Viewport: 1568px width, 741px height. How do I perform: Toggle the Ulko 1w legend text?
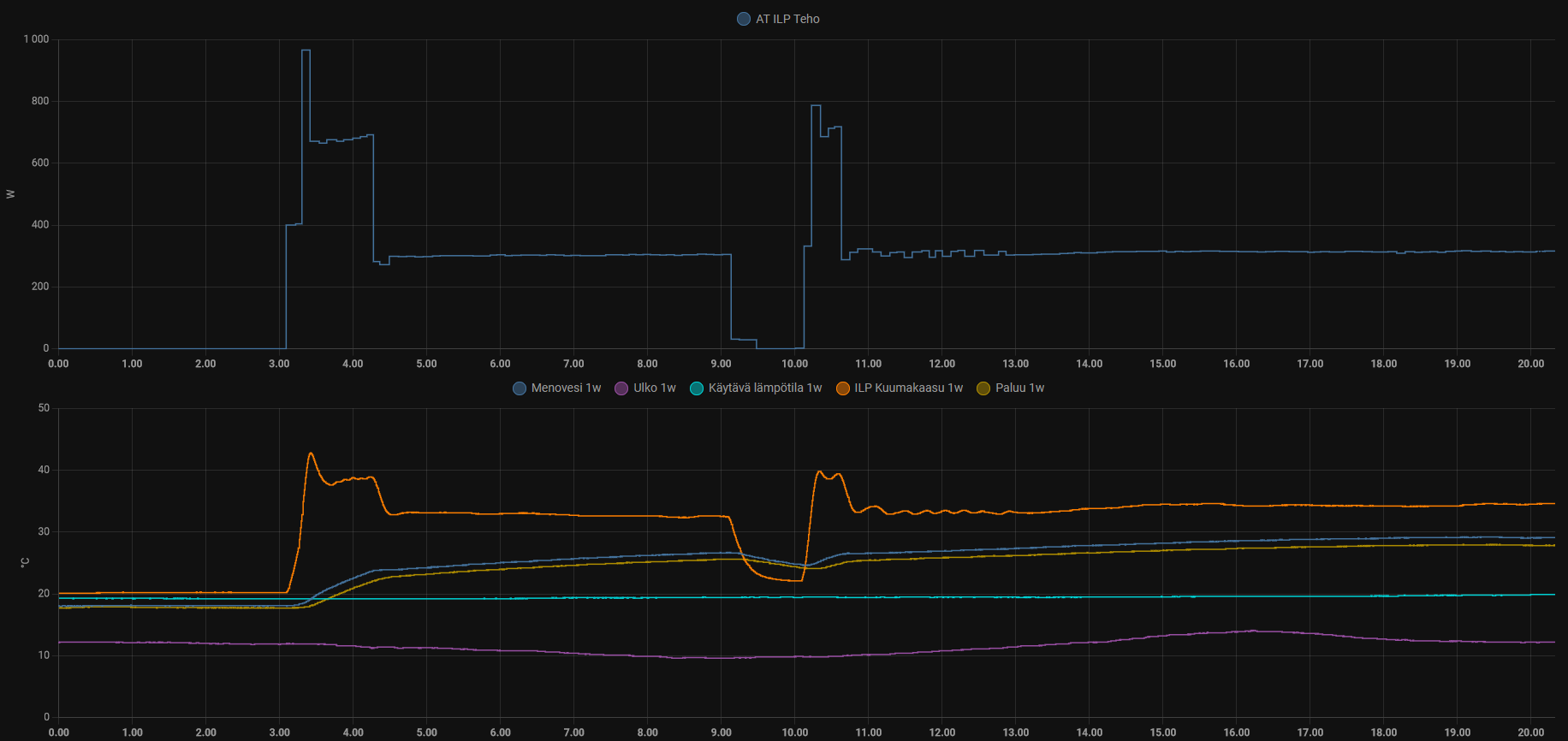coord(654,388)
